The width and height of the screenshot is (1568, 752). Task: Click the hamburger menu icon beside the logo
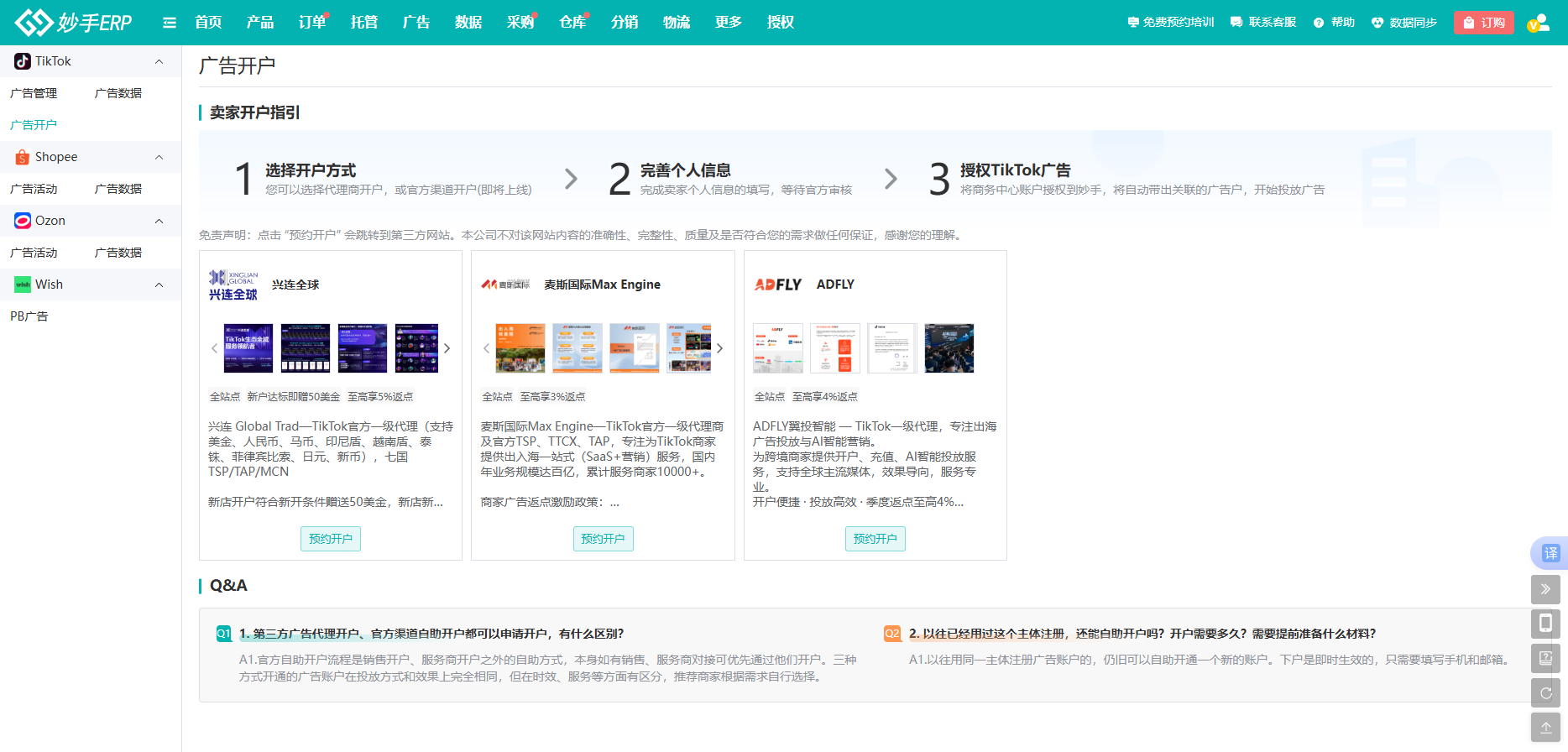[170, 23]
